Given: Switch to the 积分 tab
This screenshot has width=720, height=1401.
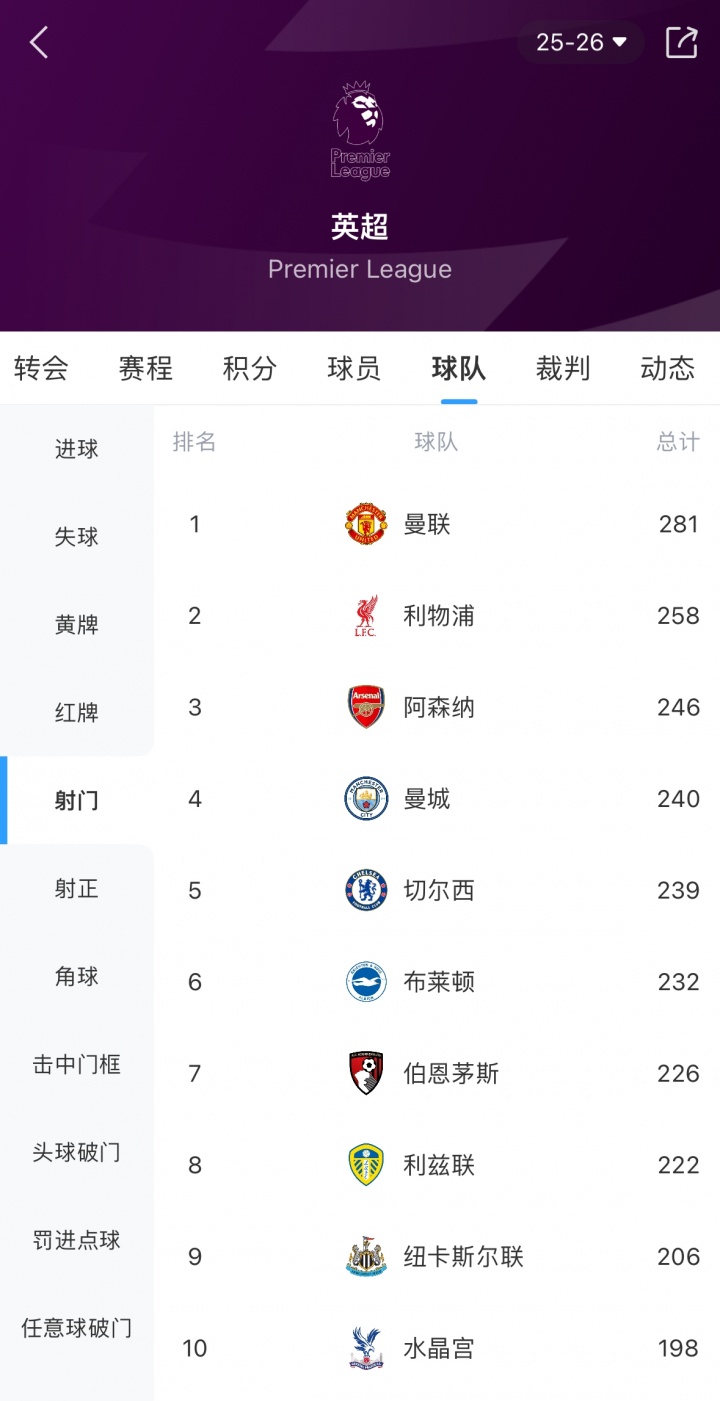Looking at the screenshot, I should [250, 368].
